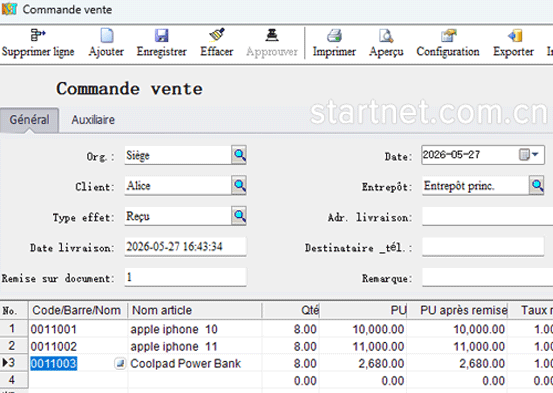Click the Ajouter new document icon
The width and height of the screenshot is (553, 393).
tap(107, 35)
